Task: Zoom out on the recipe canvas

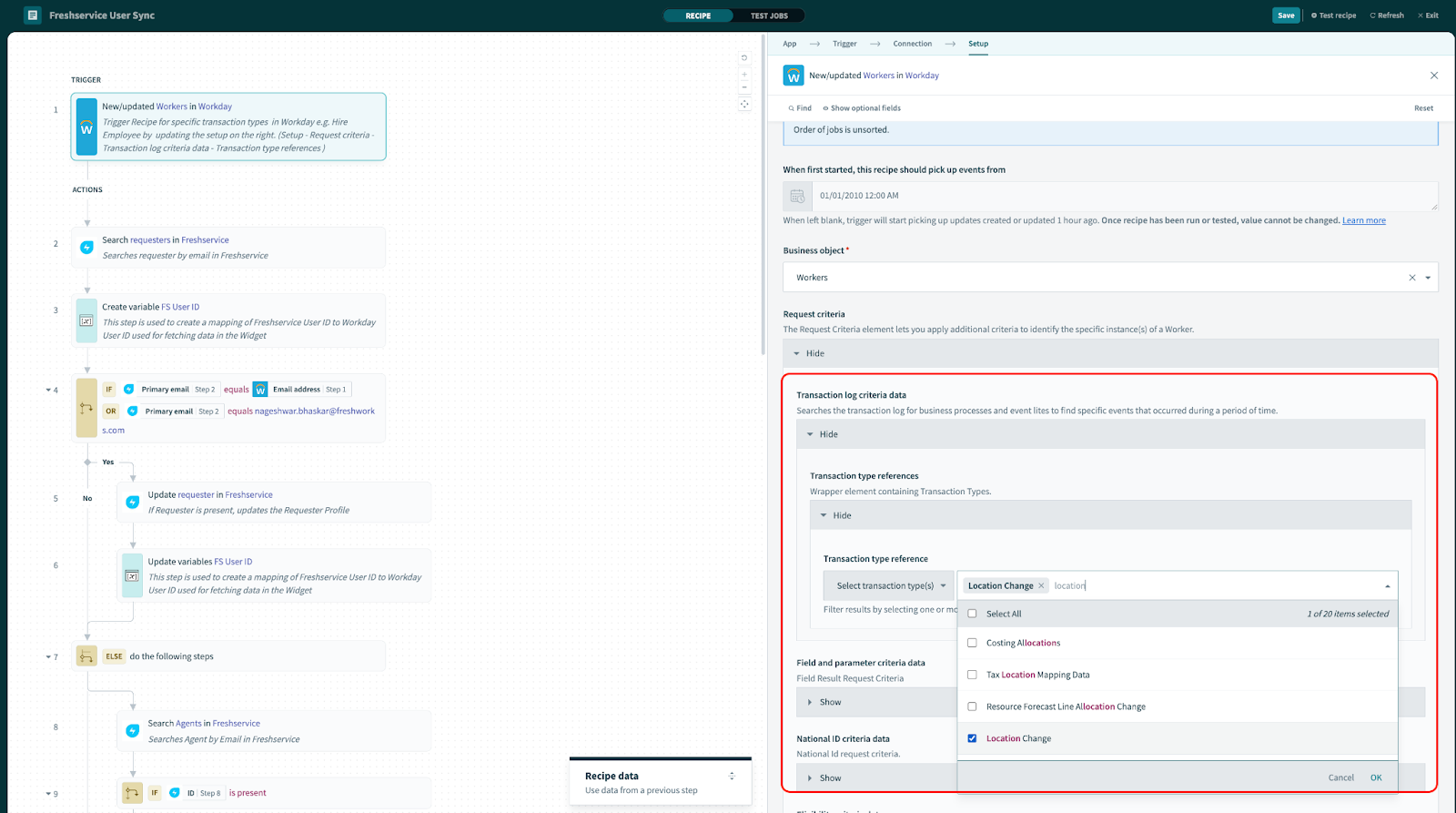Action: coord(744,87)
